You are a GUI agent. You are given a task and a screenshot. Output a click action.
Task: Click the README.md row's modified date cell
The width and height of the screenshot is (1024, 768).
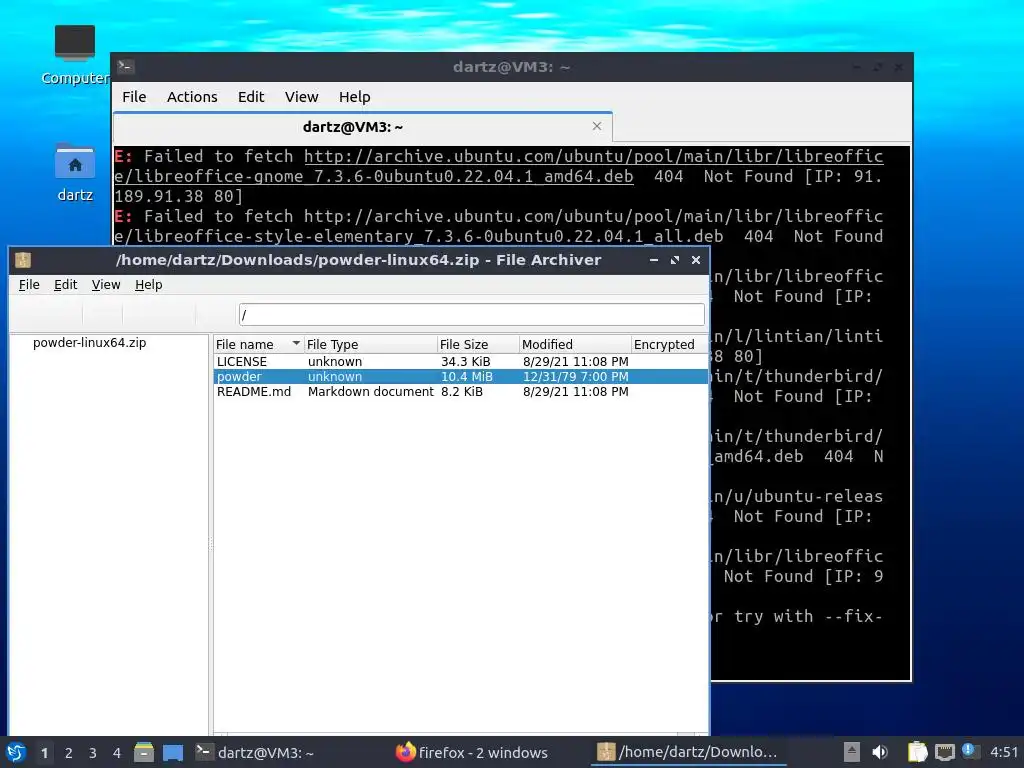tap(575, 392)
